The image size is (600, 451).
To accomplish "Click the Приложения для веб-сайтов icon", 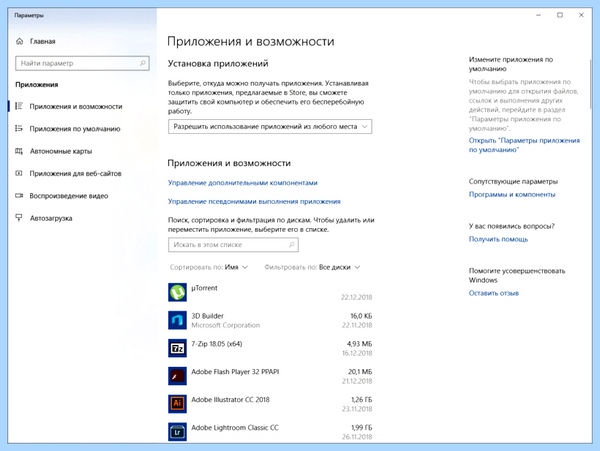I will click(19, 173).
